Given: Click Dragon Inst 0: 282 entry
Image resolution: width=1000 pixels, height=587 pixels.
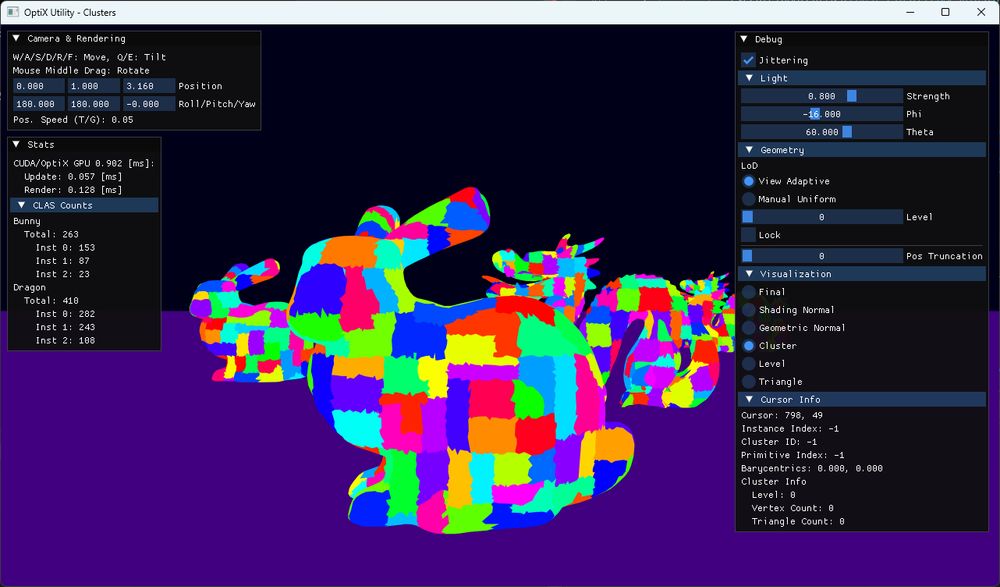Looking at the screenshot, I should coord(65,314).
